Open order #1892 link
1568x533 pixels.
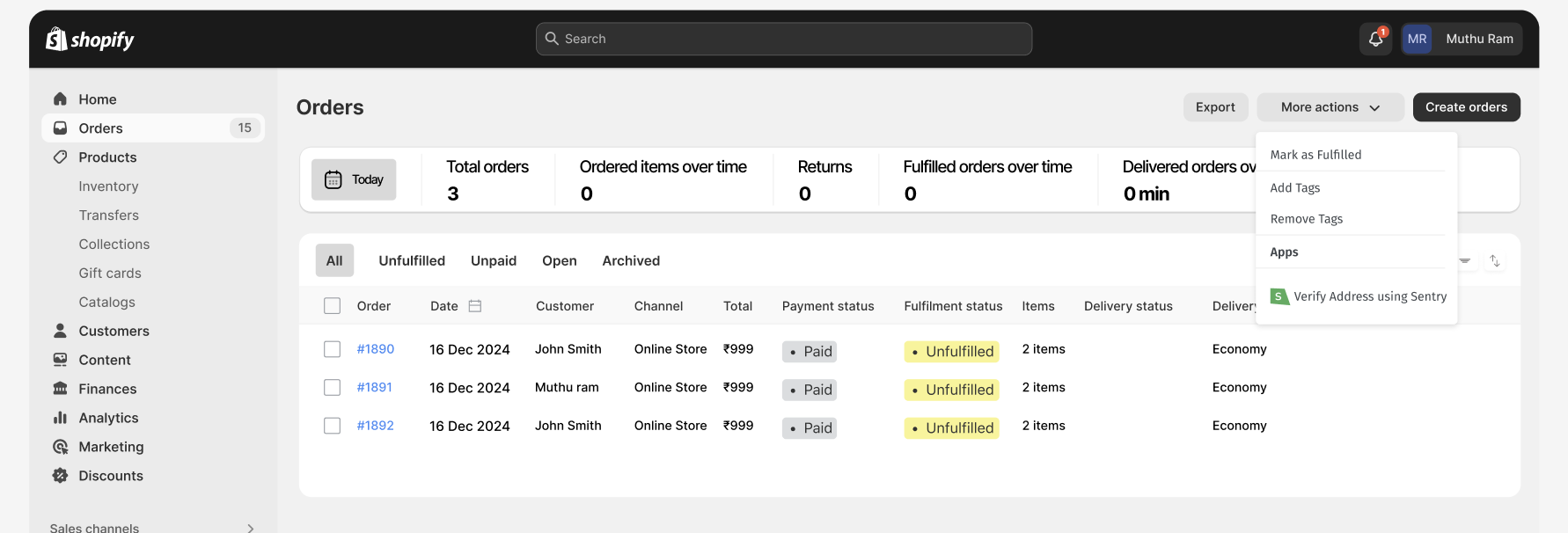pos(375,426)
